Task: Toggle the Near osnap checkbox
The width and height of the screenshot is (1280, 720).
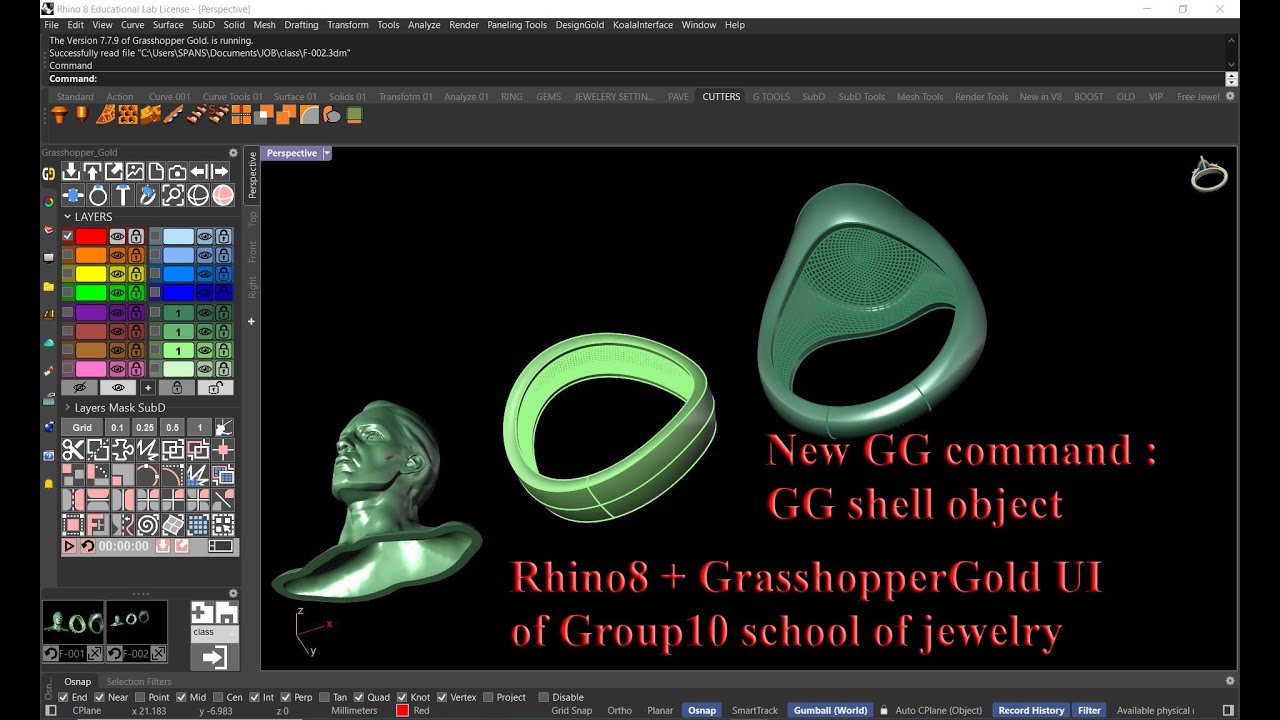Action: [x=99, y=697]
